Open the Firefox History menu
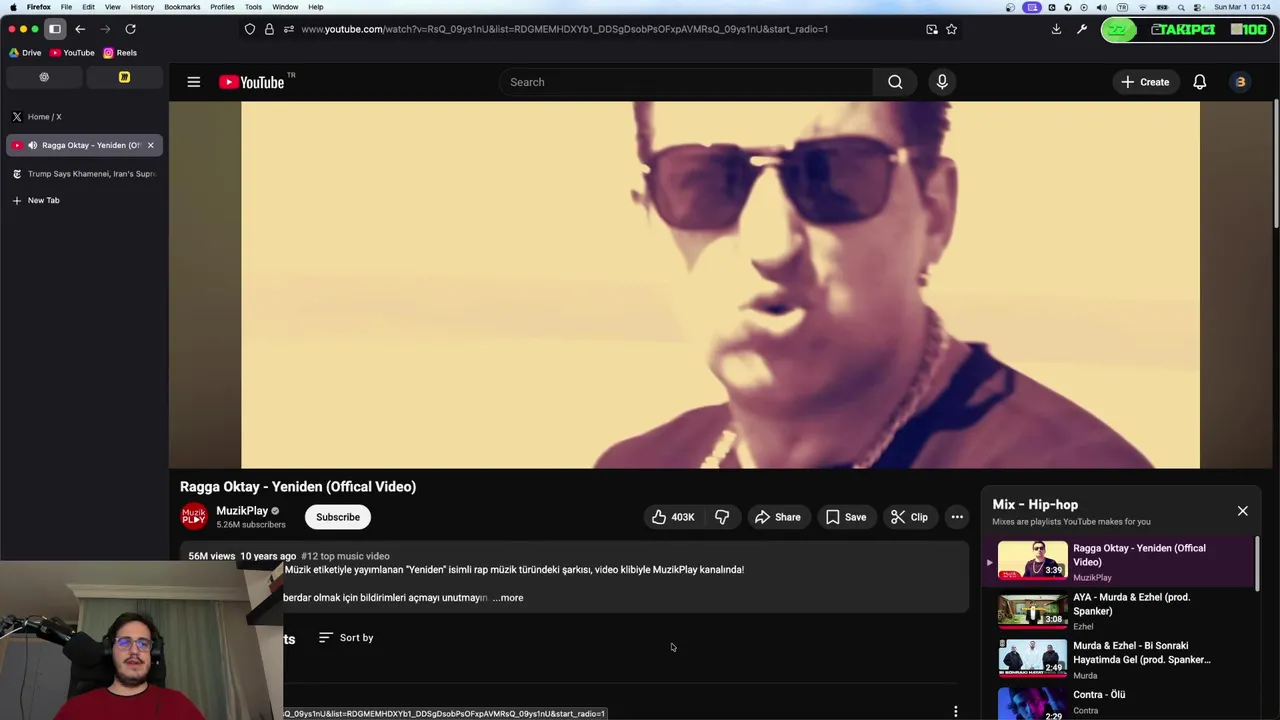The height and width of the screenshot is (720, 1280). pyautogui.click(x=142, y=7)
